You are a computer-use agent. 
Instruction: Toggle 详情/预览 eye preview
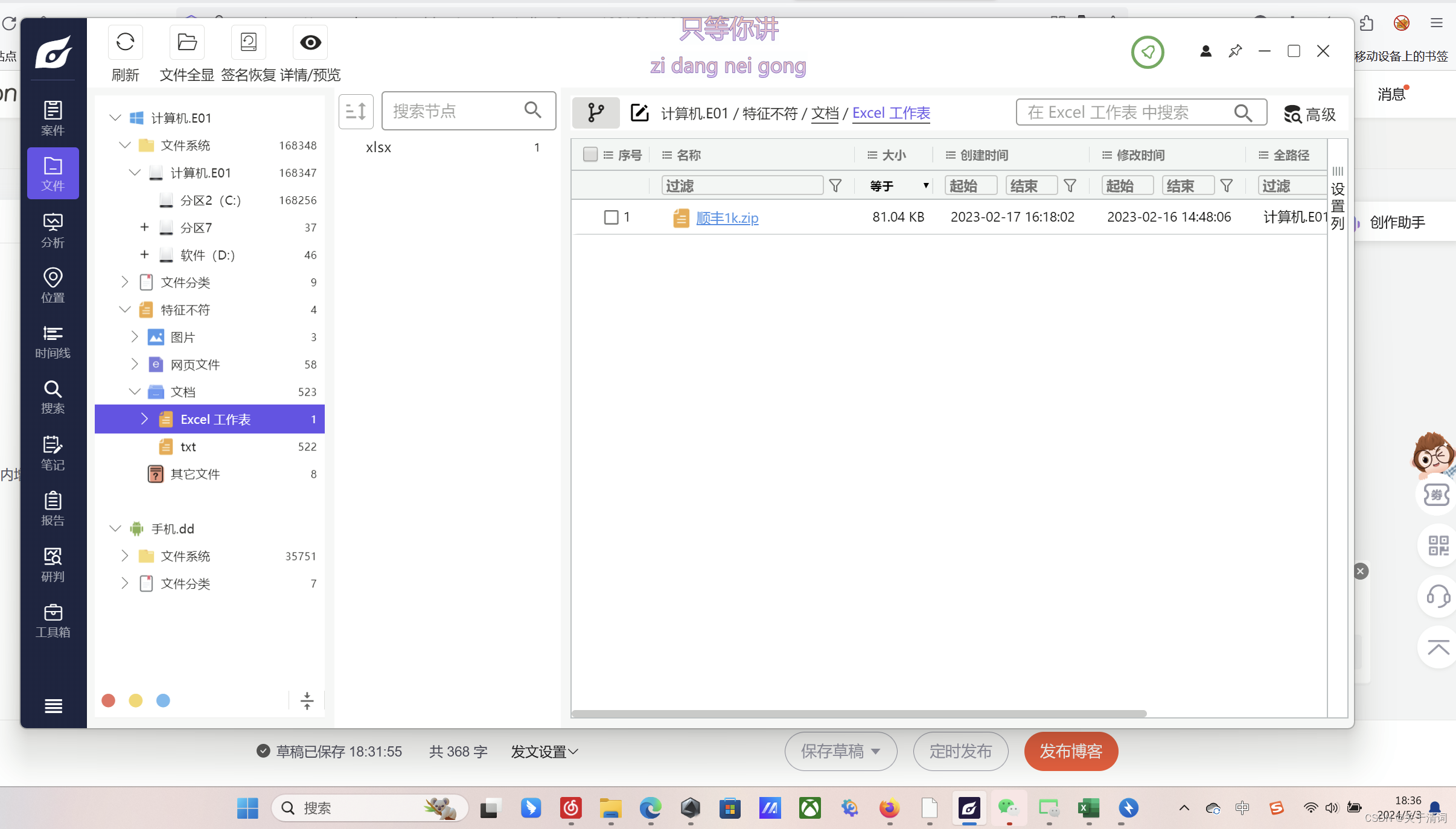(310, 42)
